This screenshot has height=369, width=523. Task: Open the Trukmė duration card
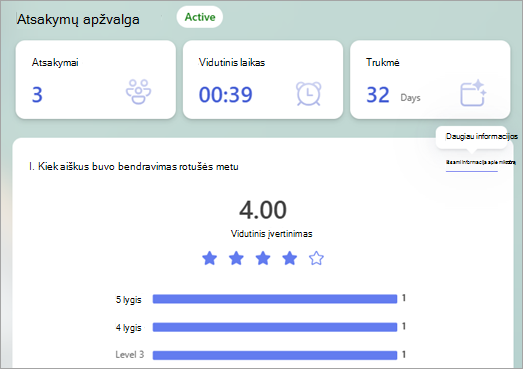click(430, 80)
